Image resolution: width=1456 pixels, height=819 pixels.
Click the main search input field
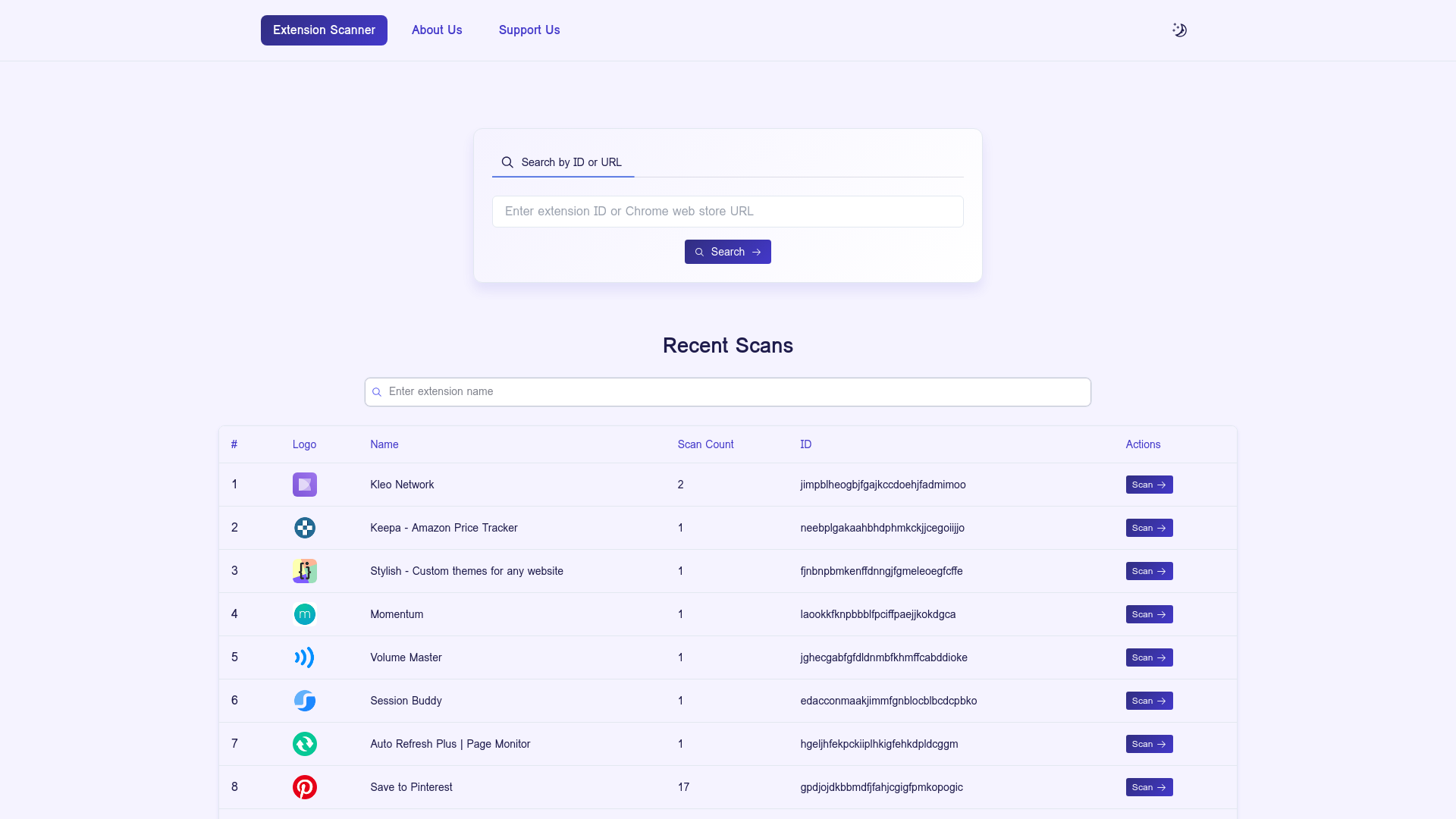tap(728, 211)
